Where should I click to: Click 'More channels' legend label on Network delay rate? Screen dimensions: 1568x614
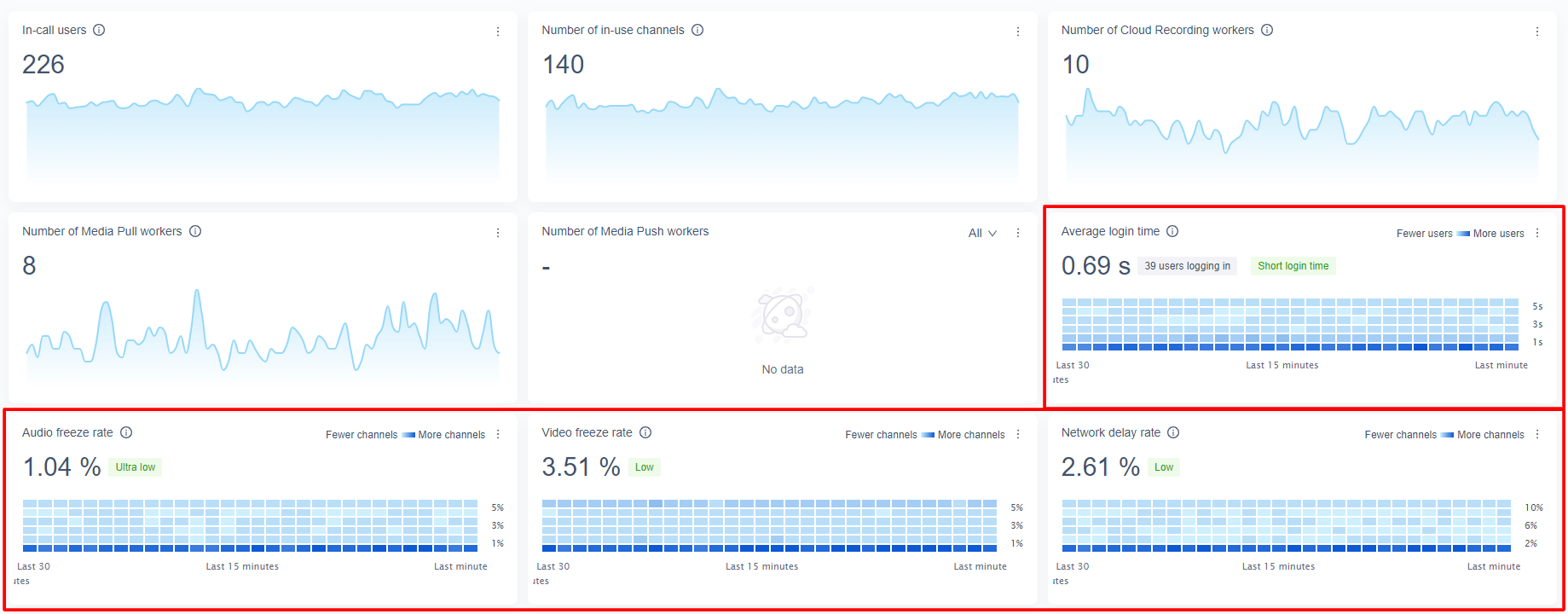[x=1490, y=435]
